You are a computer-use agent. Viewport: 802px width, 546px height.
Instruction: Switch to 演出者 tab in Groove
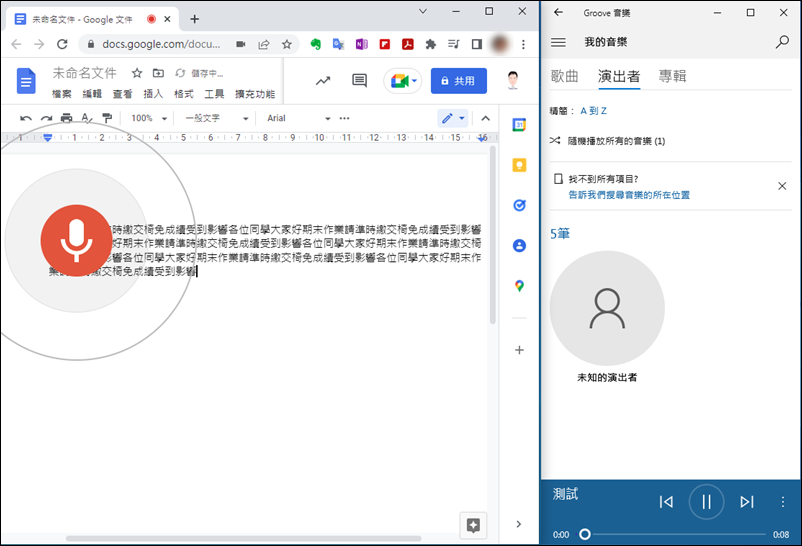click(619, 76)
